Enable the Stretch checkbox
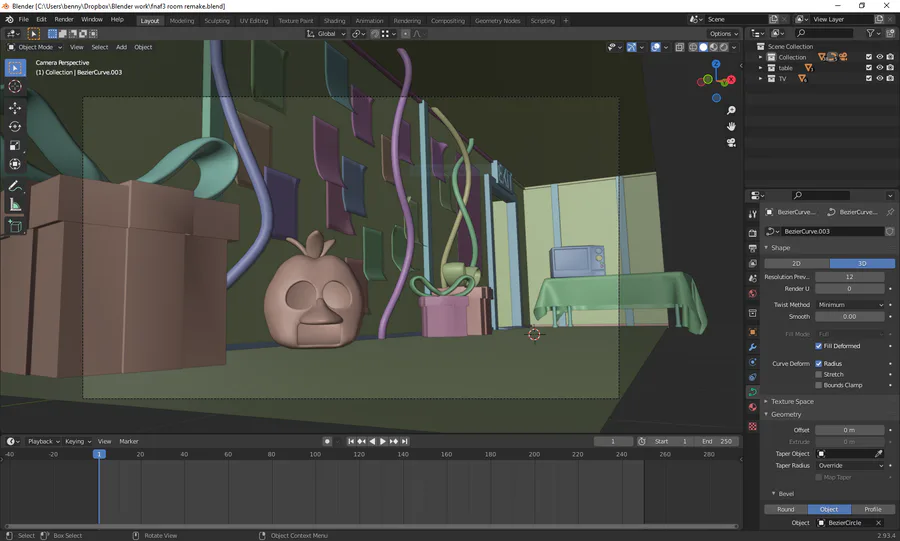The height and width of the screenshot is (541, 900). 820,374
